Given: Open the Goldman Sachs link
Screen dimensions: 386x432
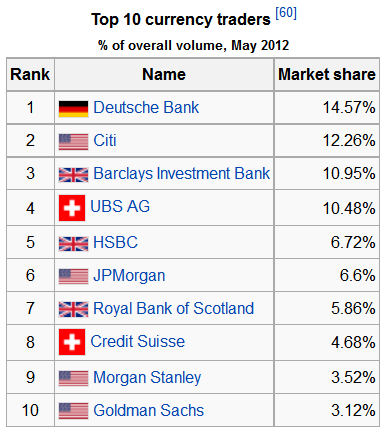Looking at the screenshot, I should pyautogui.click(x=148, y=410).
